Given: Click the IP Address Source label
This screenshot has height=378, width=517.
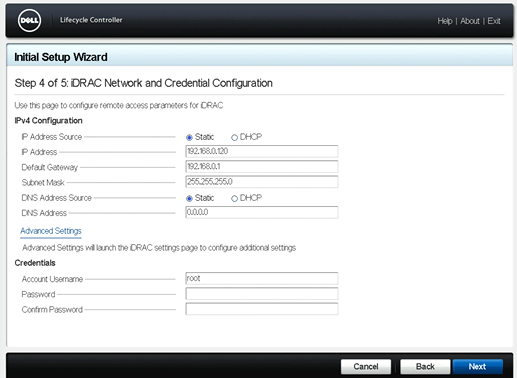Looking at the screenshot, I should pos(52,137).
